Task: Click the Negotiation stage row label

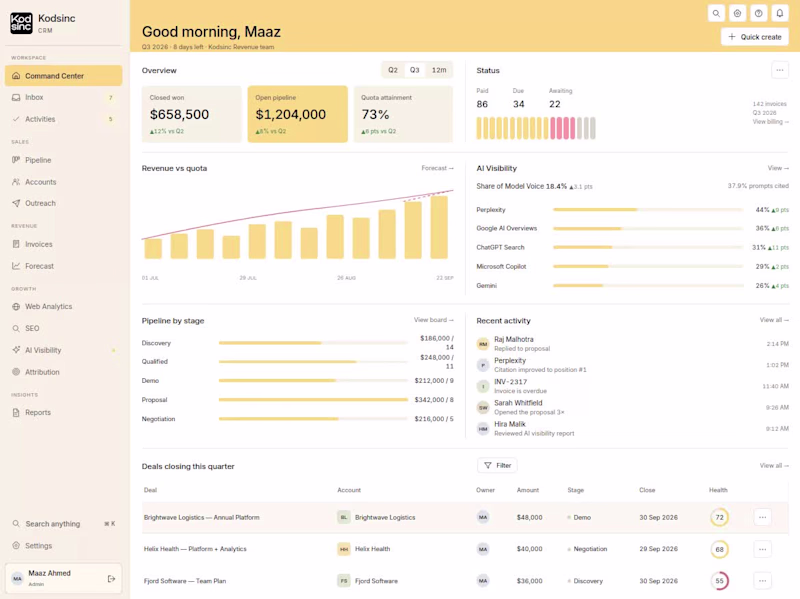Action: (158, 419)
